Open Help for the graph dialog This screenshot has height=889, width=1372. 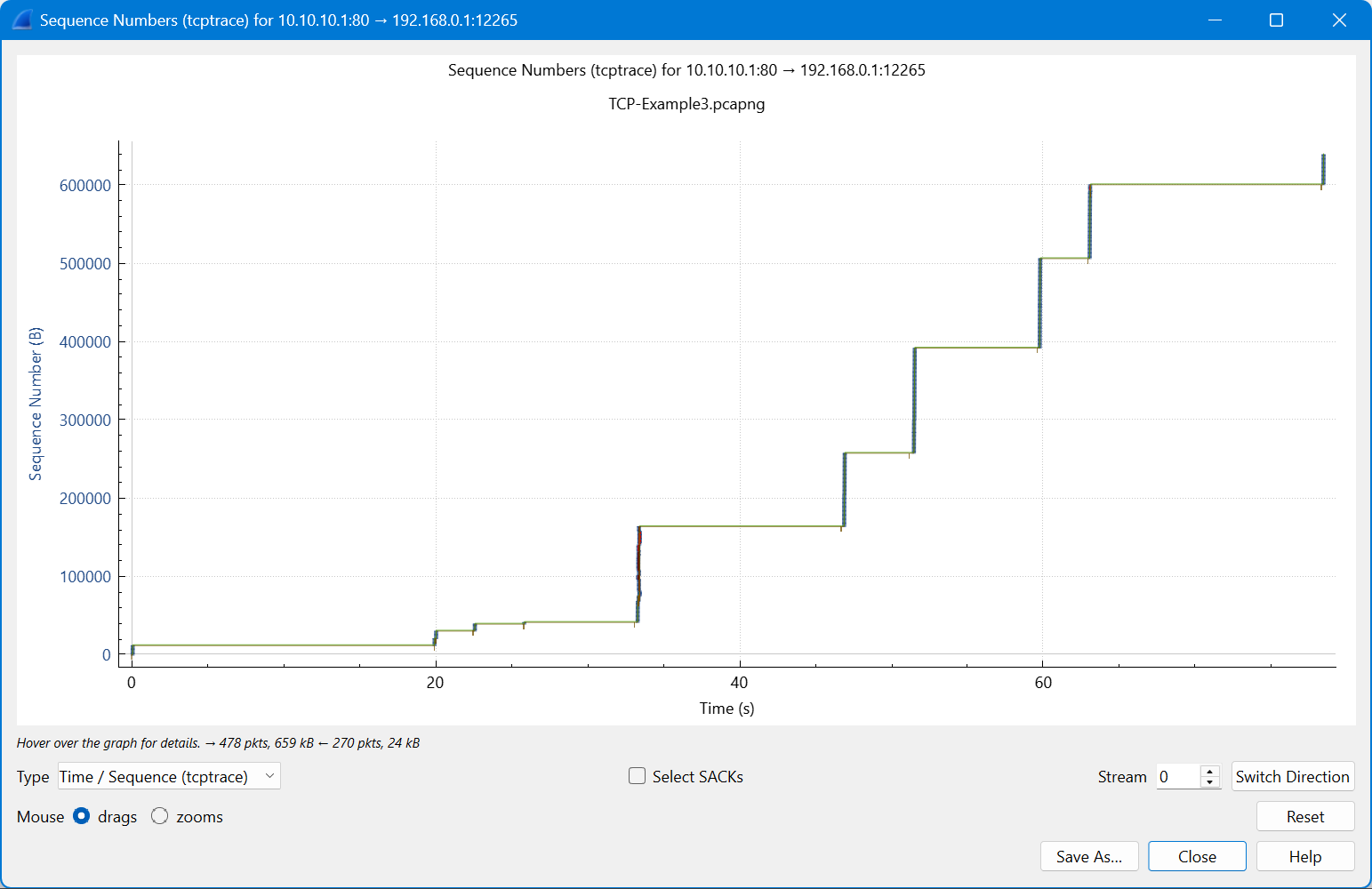(1304, 856)
